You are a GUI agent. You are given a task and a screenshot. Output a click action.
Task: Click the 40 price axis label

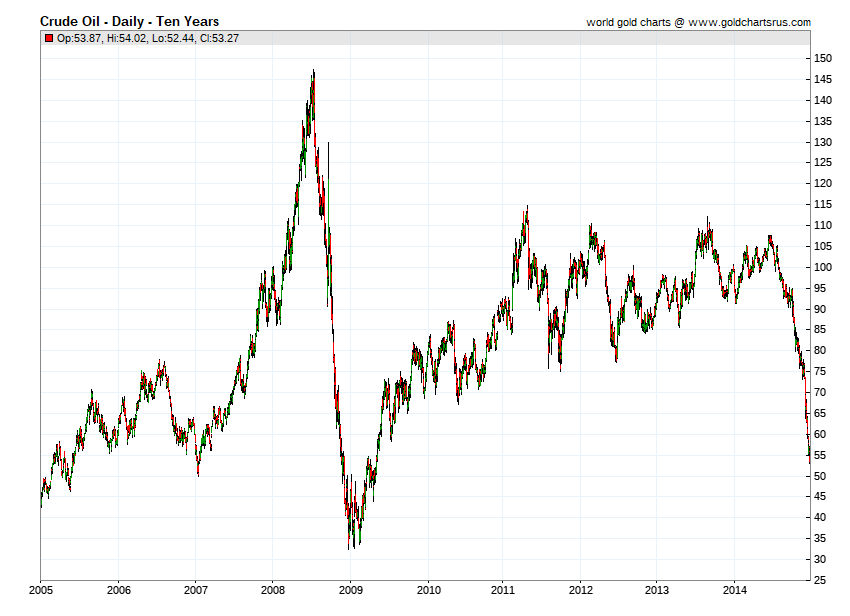click(x=820, y=517)
